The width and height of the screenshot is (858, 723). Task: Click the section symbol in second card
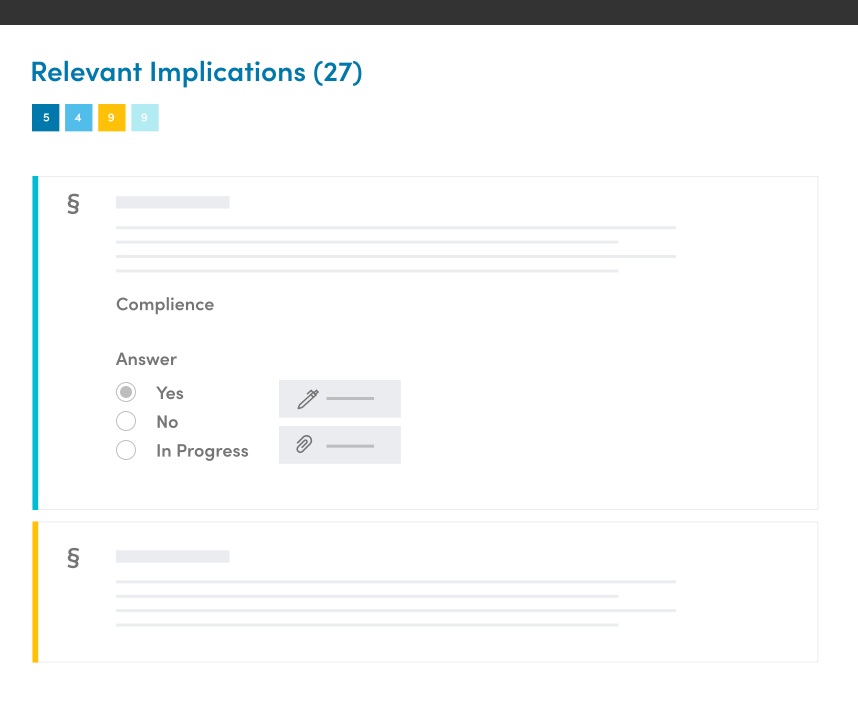pos(73,558)
